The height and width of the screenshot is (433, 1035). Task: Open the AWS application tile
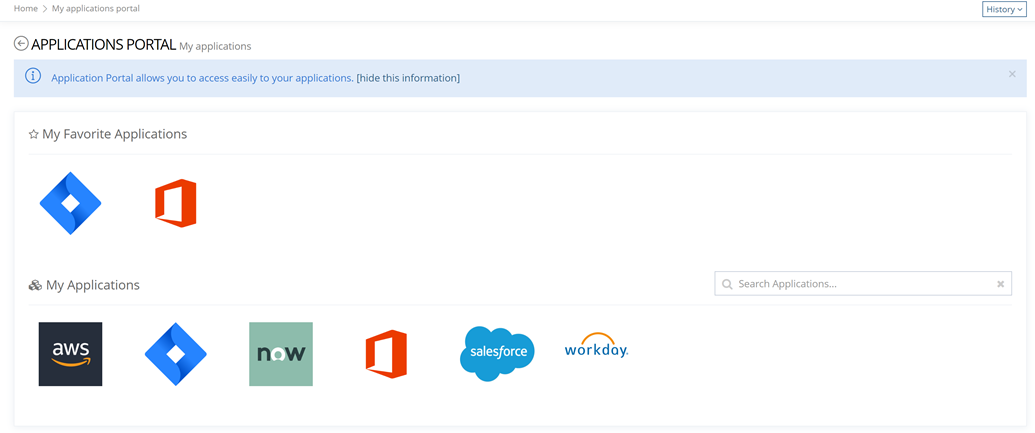pyautogui.click(x=70, y=354)
